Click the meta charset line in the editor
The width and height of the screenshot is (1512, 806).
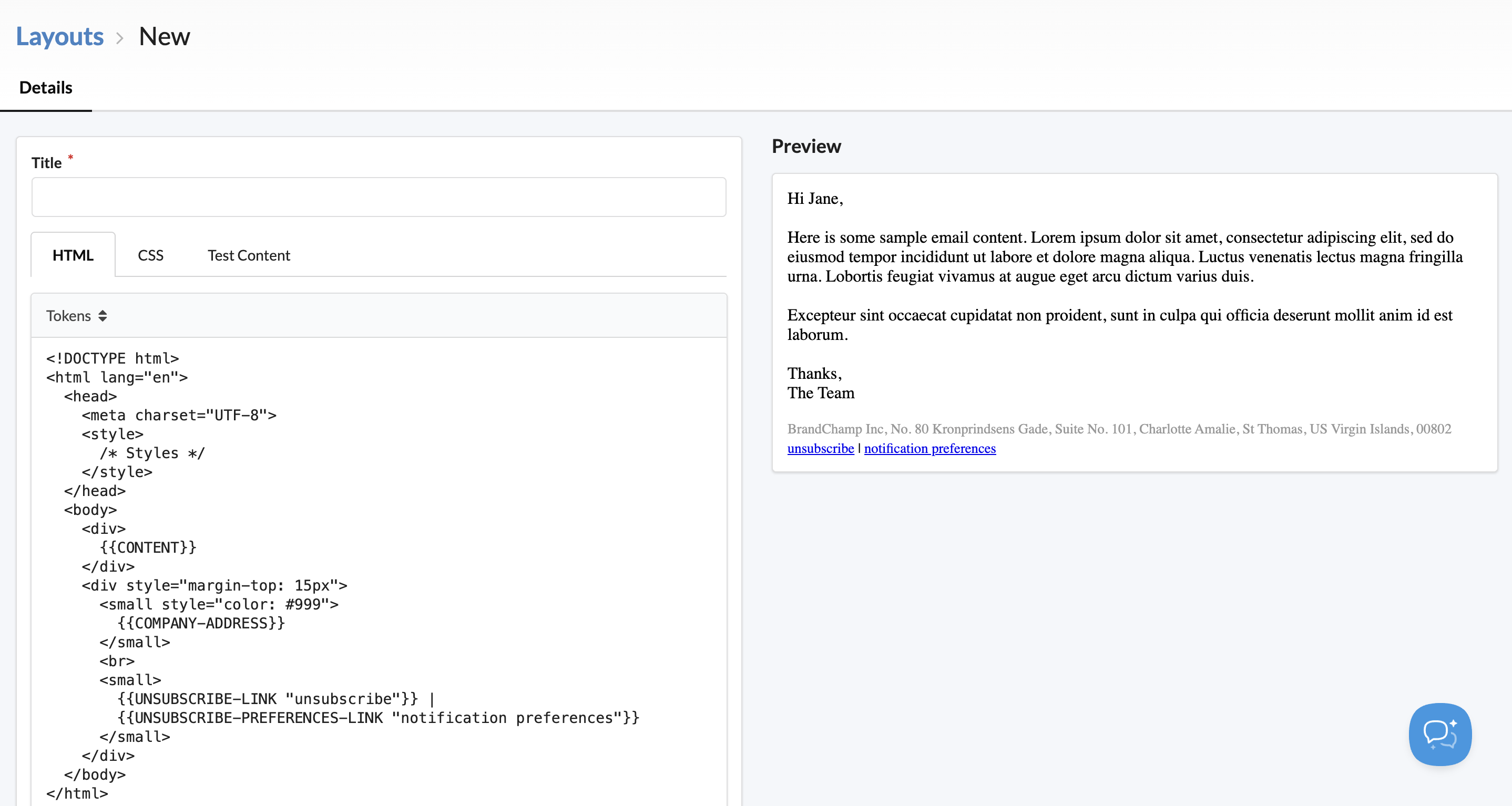click(x=178, y=415)
